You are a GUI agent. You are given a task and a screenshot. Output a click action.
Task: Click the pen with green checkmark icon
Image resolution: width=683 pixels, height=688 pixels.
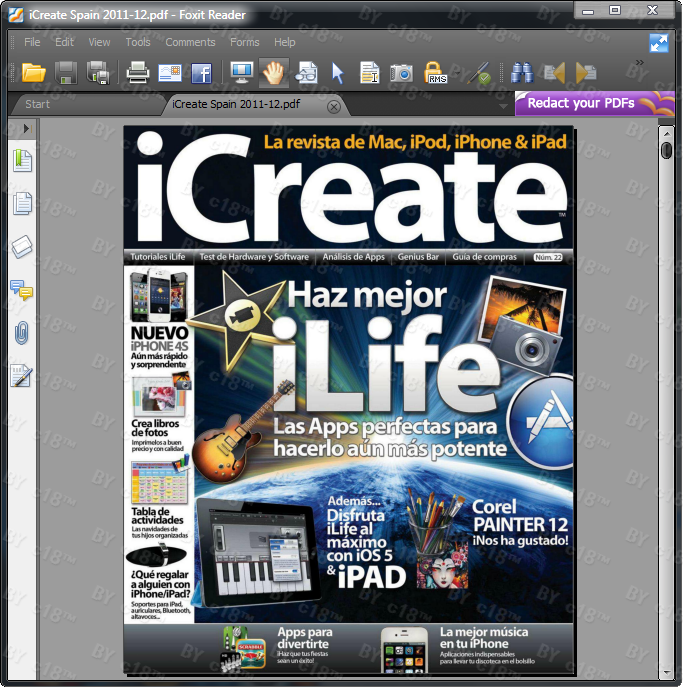pos(479,73)
